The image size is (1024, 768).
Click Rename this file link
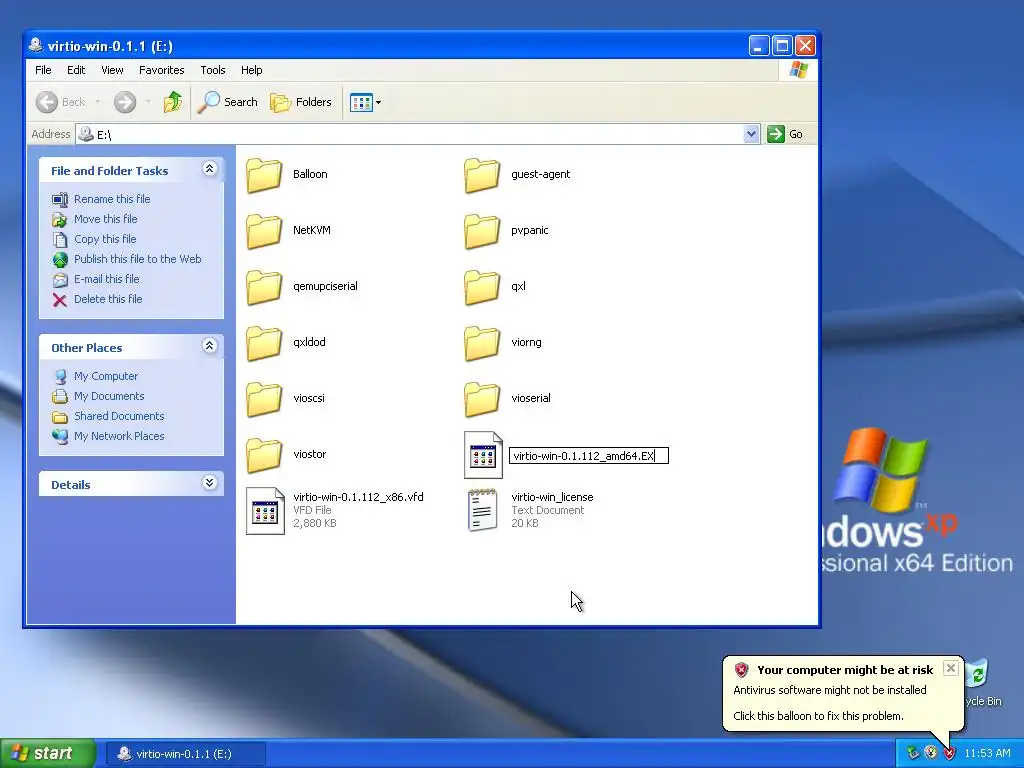click(112, 199)
